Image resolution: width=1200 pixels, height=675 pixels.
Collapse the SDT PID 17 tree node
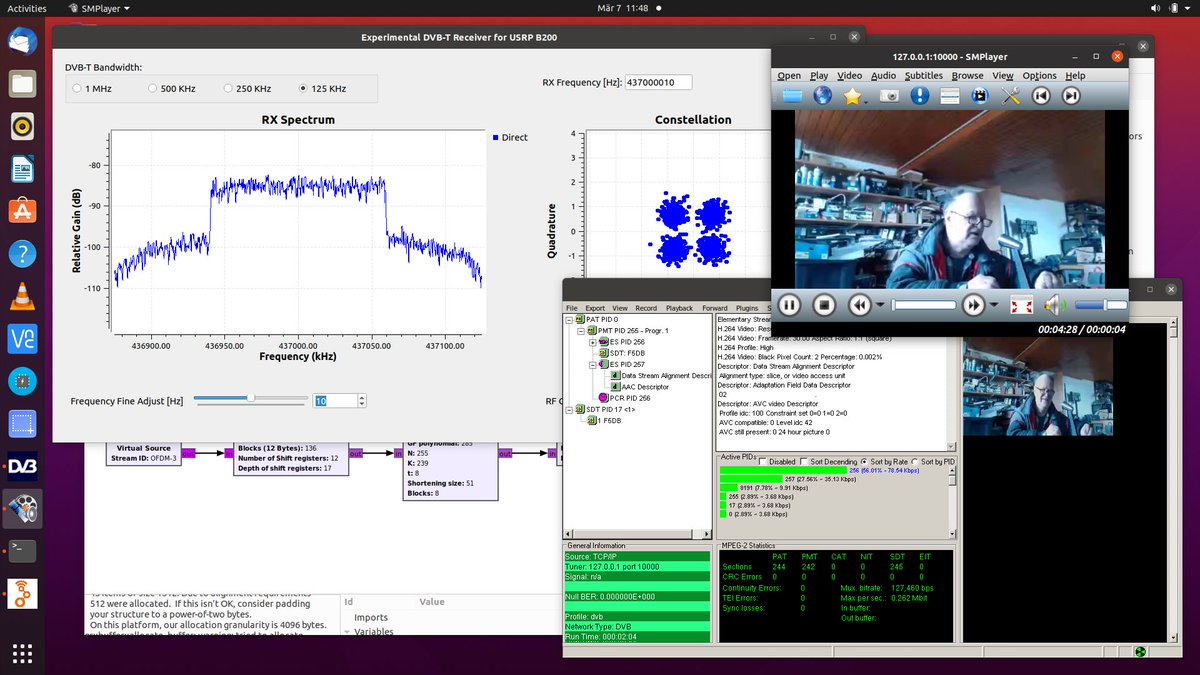tap(570, 409)
